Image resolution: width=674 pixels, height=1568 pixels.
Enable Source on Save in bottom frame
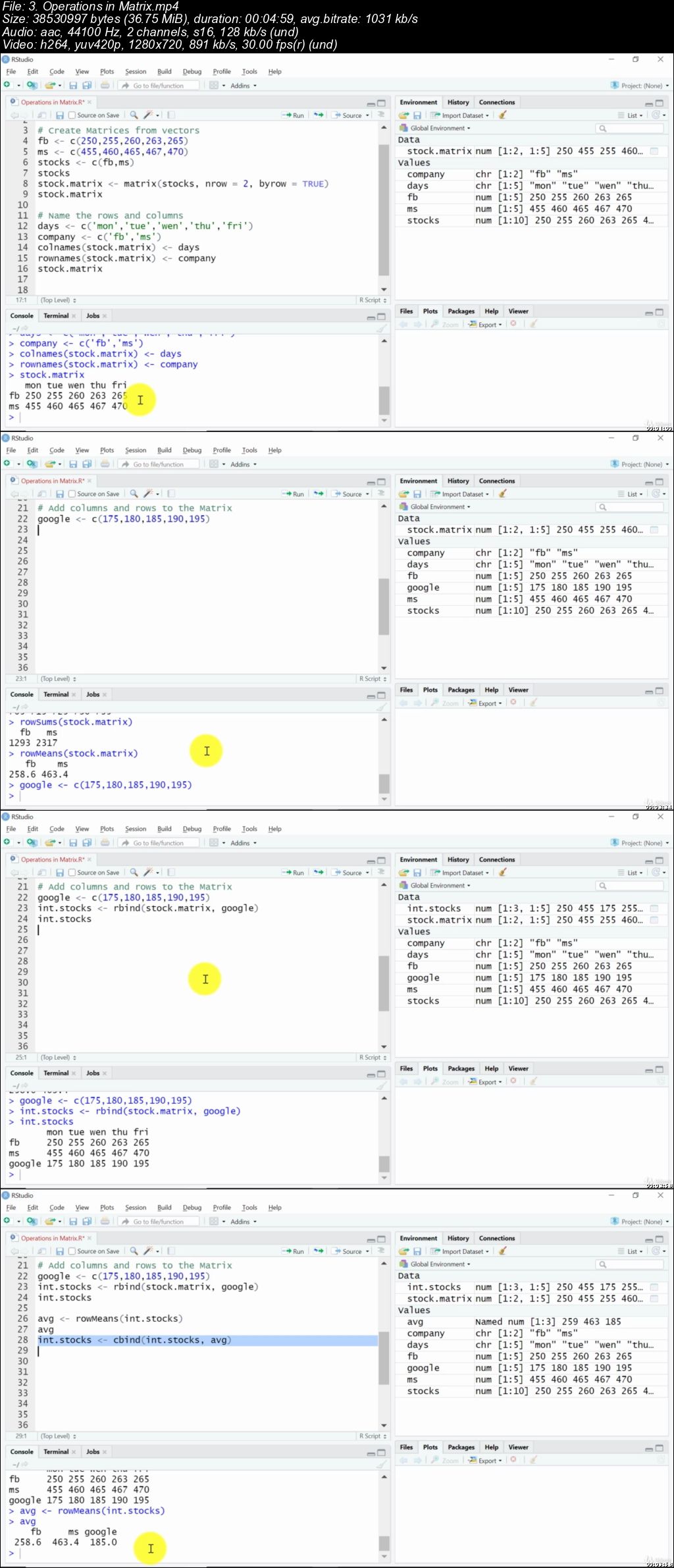pos(72,1251)
